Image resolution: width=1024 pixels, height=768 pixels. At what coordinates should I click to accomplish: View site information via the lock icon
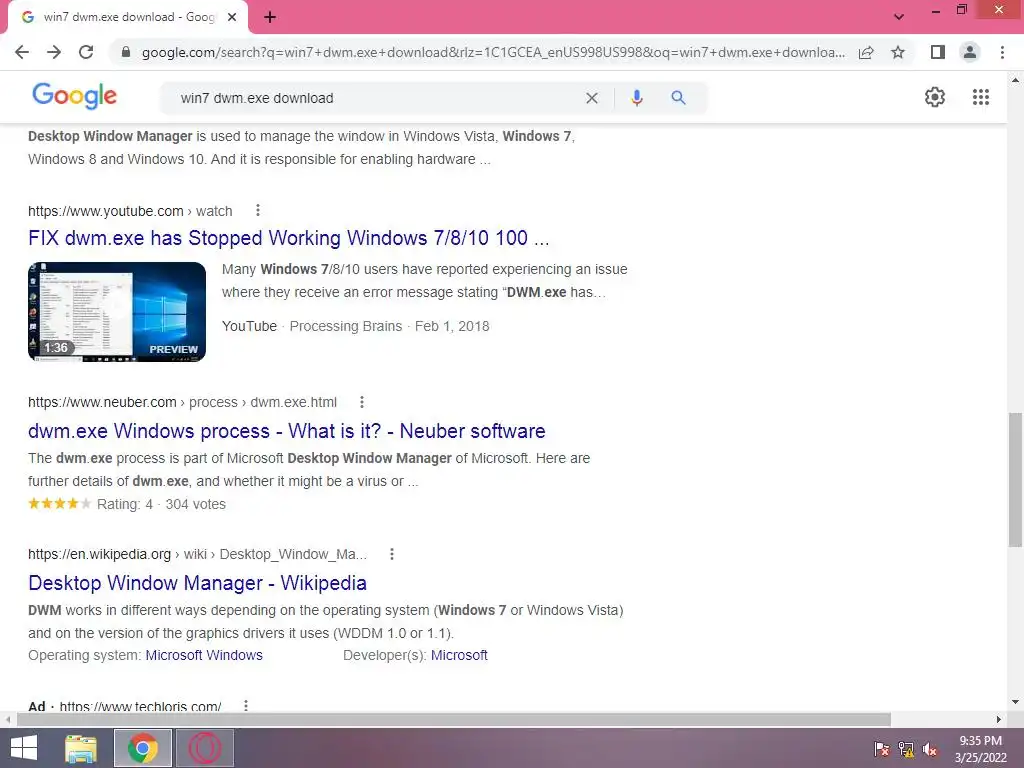tap(126, 52)
